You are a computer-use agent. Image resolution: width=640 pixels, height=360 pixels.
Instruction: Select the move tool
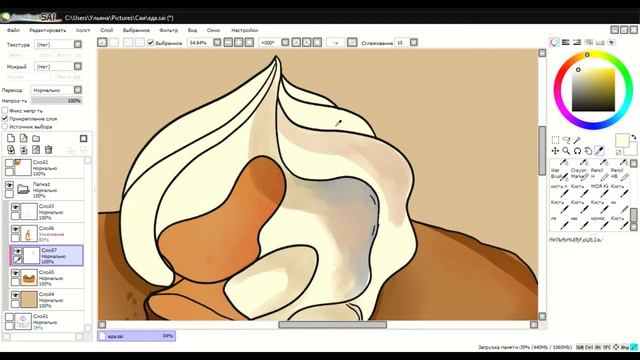[x=556, y=151]
